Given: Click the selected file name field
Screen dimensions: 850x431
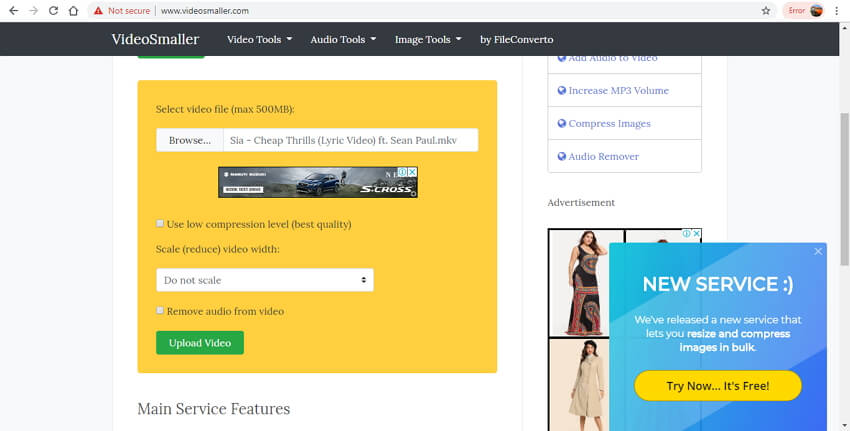Looking at the screenshot, I should click(x=351, y=140).
